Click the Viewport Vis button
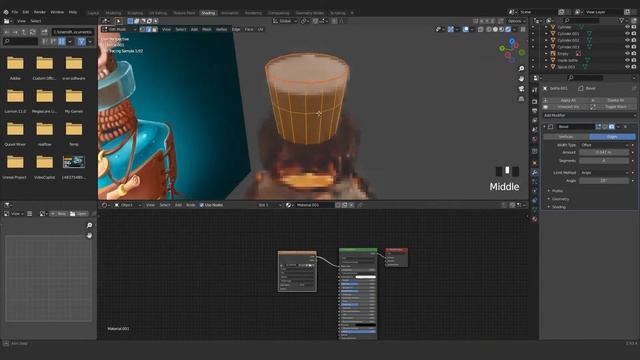This screenshot has width=640, height=360. tap(564, 107)
